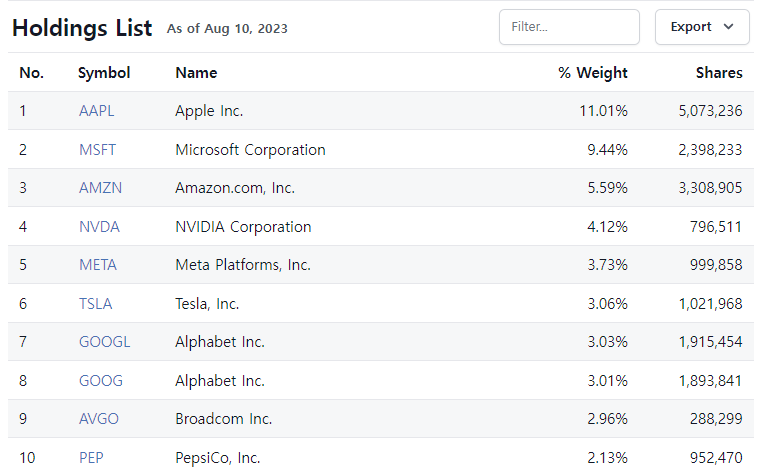Click the chevron arrow on Export
Viewport: 758px width, 476px height.
click(x=728, y=27)
